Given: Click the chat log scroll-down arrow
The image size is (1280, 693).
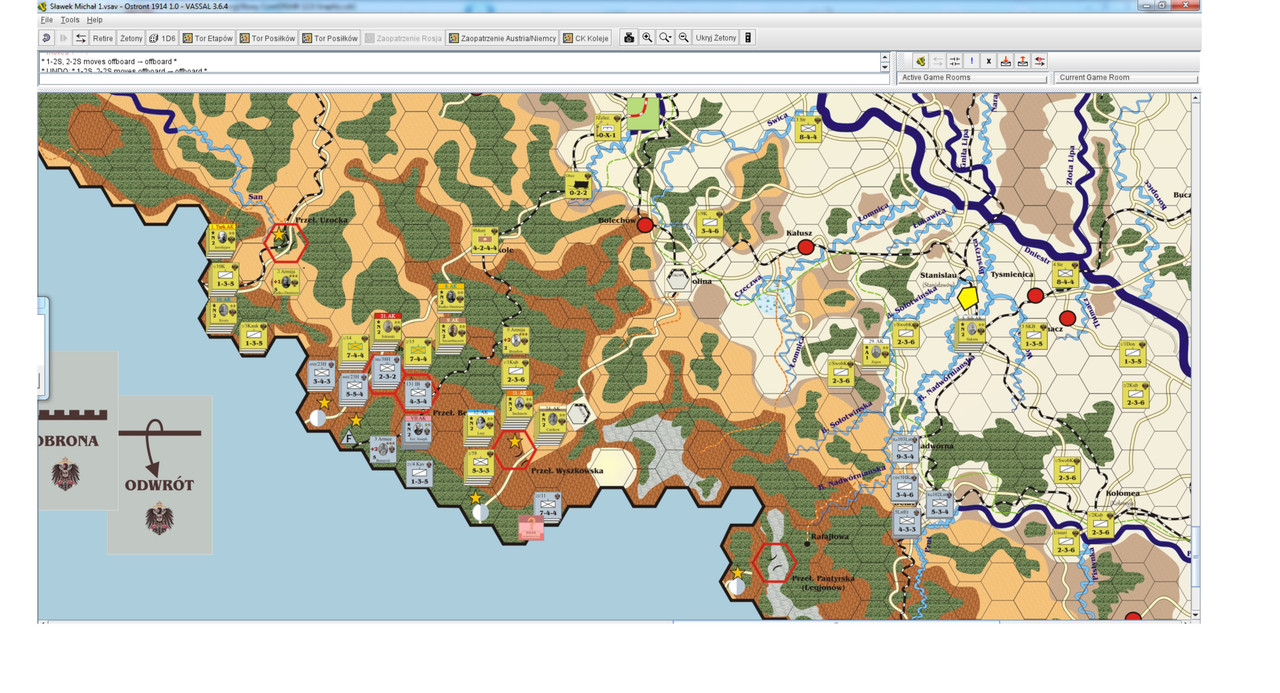Looking at the screenshot, I should point(884,68).
